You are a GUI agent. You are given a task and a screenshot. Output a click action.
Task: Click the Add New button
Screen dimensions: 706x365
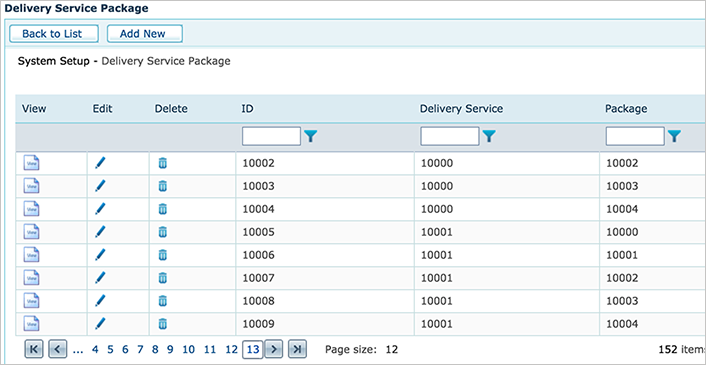click(144, 34)
